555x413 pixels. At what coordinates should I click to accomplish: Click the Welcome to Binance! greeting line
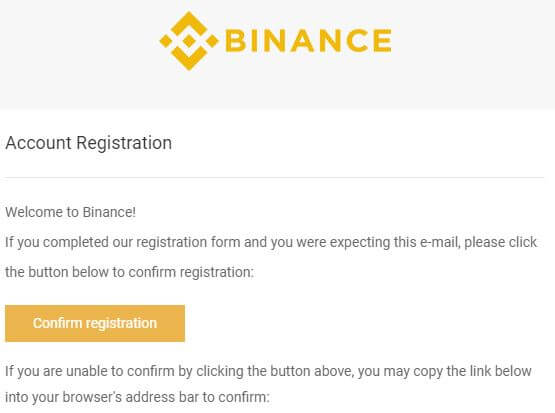pyautogui.click(x=70, y=212)
